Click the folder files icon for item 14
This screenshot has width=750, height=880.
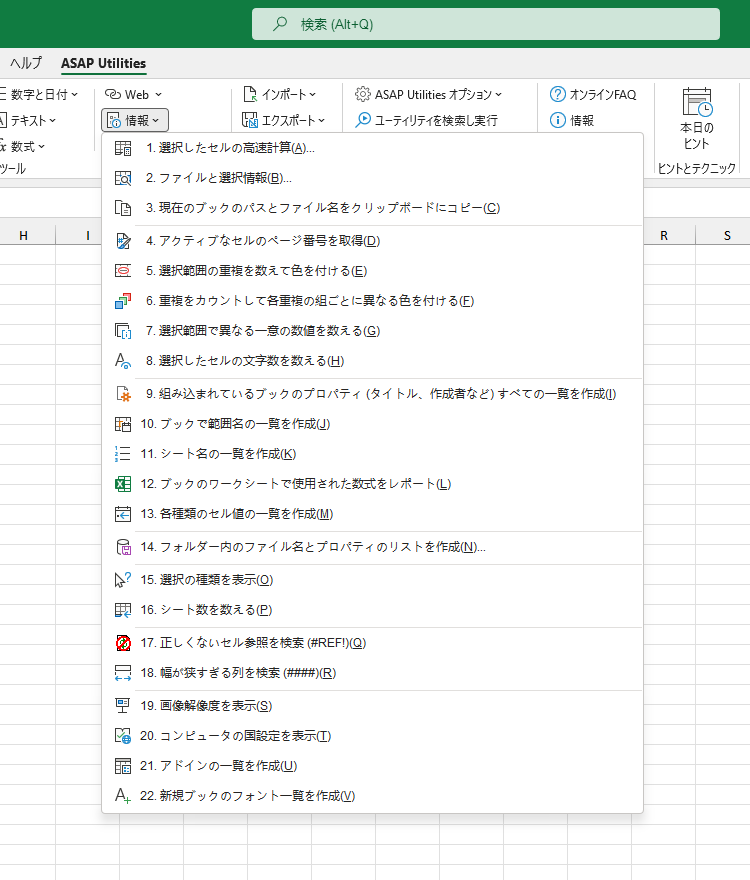click(x=123, y=547)
